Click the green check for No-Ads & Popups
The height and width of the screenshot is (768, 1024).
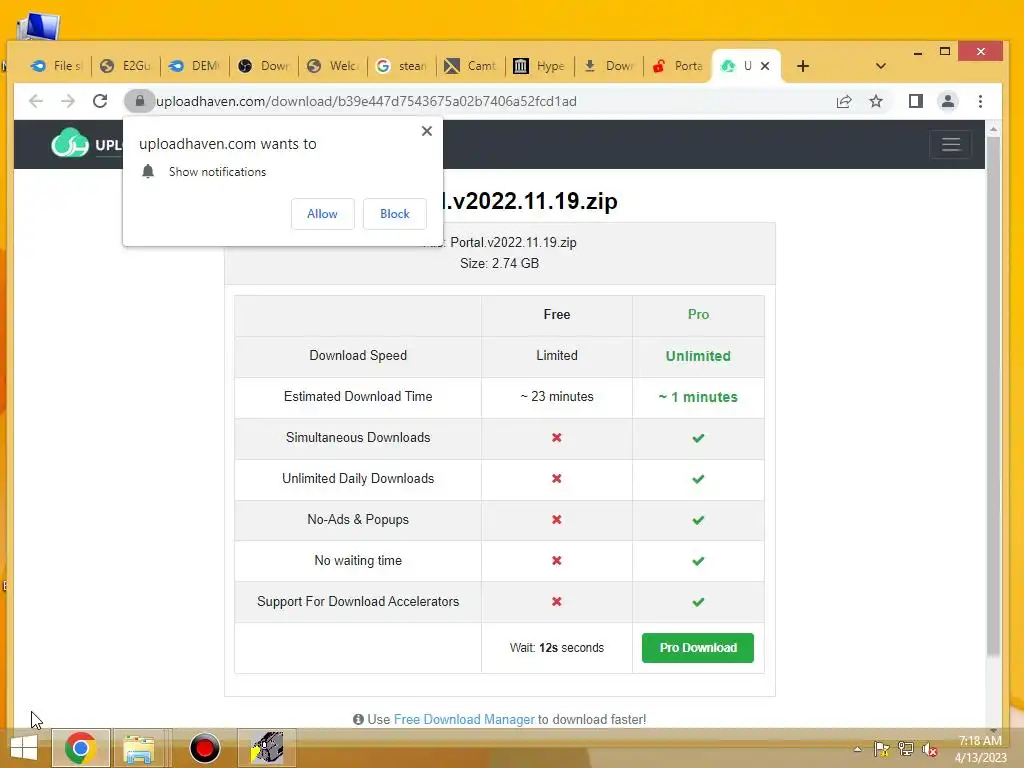tap(697, 520)
